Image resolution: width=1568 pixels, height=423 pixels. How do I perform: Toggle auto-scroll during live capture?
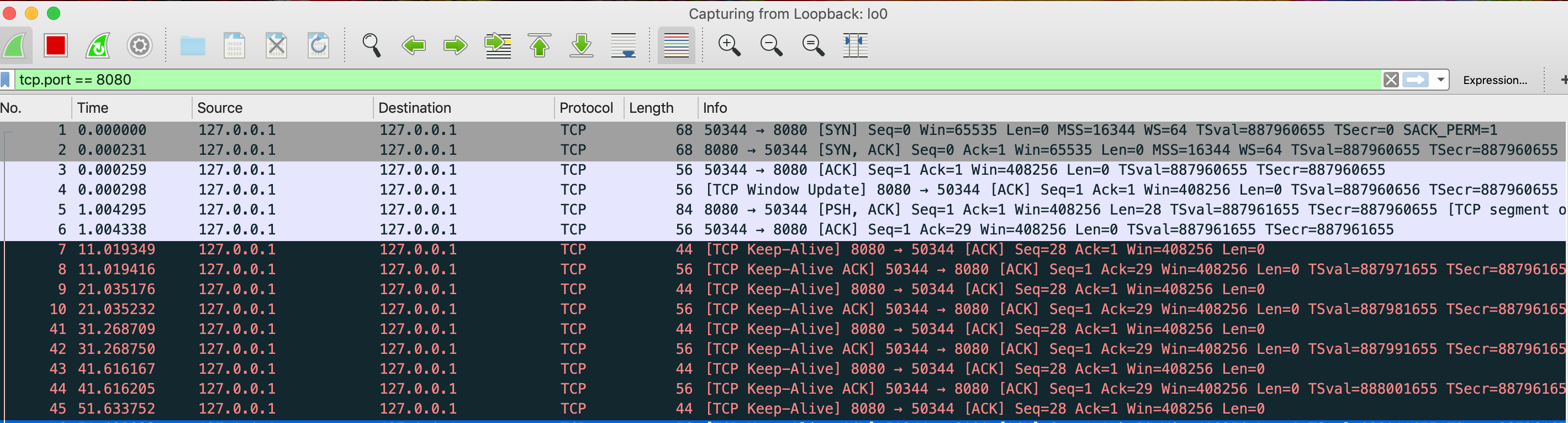(624, 46)
